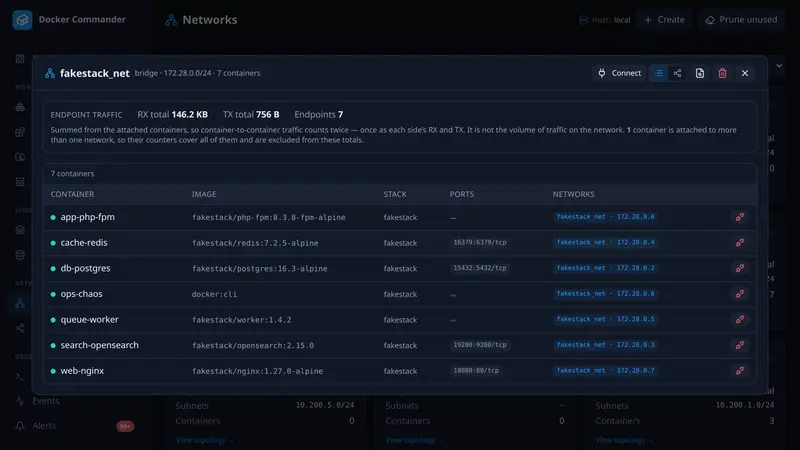Open the Networks sidebar icon
The width and height of the screenshot is (800, 450).
pyautogui.click(x=20, y=304)
